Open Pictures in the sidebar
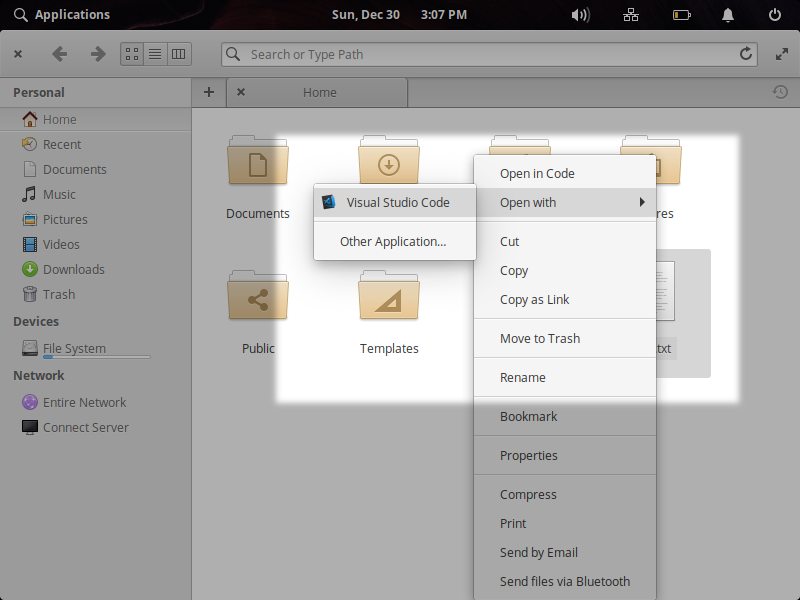Image resolution: width=800 pixels, height=600 pixels. 95,219
